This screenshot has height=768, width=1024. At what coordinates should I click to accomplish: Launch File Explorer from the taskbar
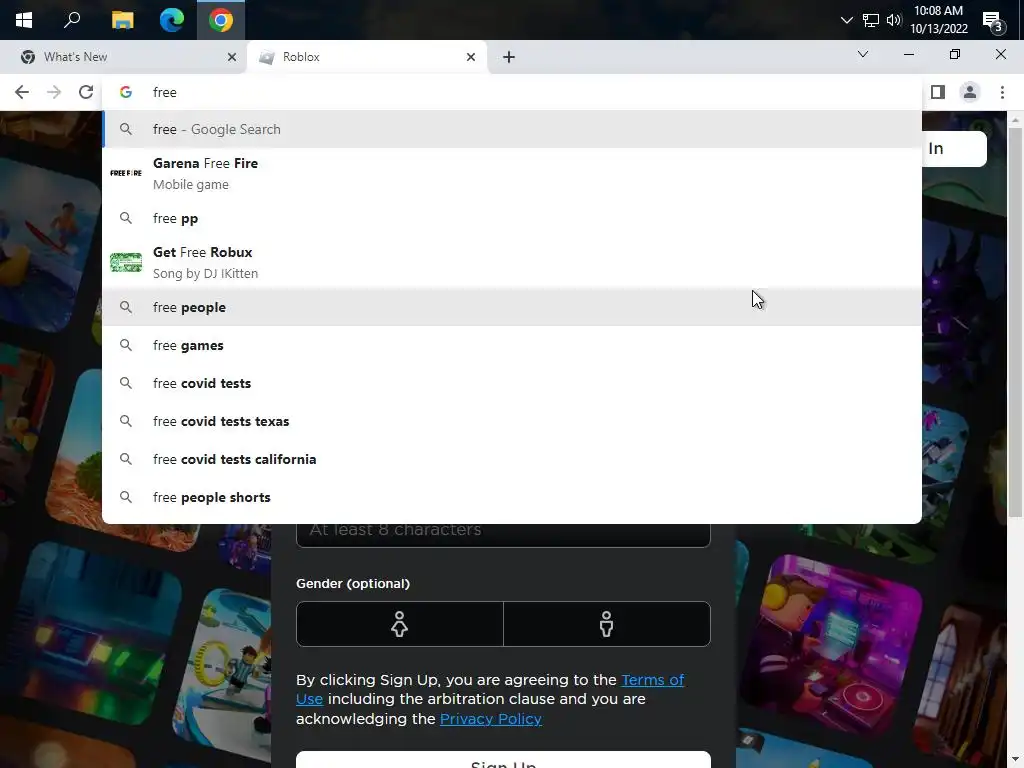click(122, 20)
